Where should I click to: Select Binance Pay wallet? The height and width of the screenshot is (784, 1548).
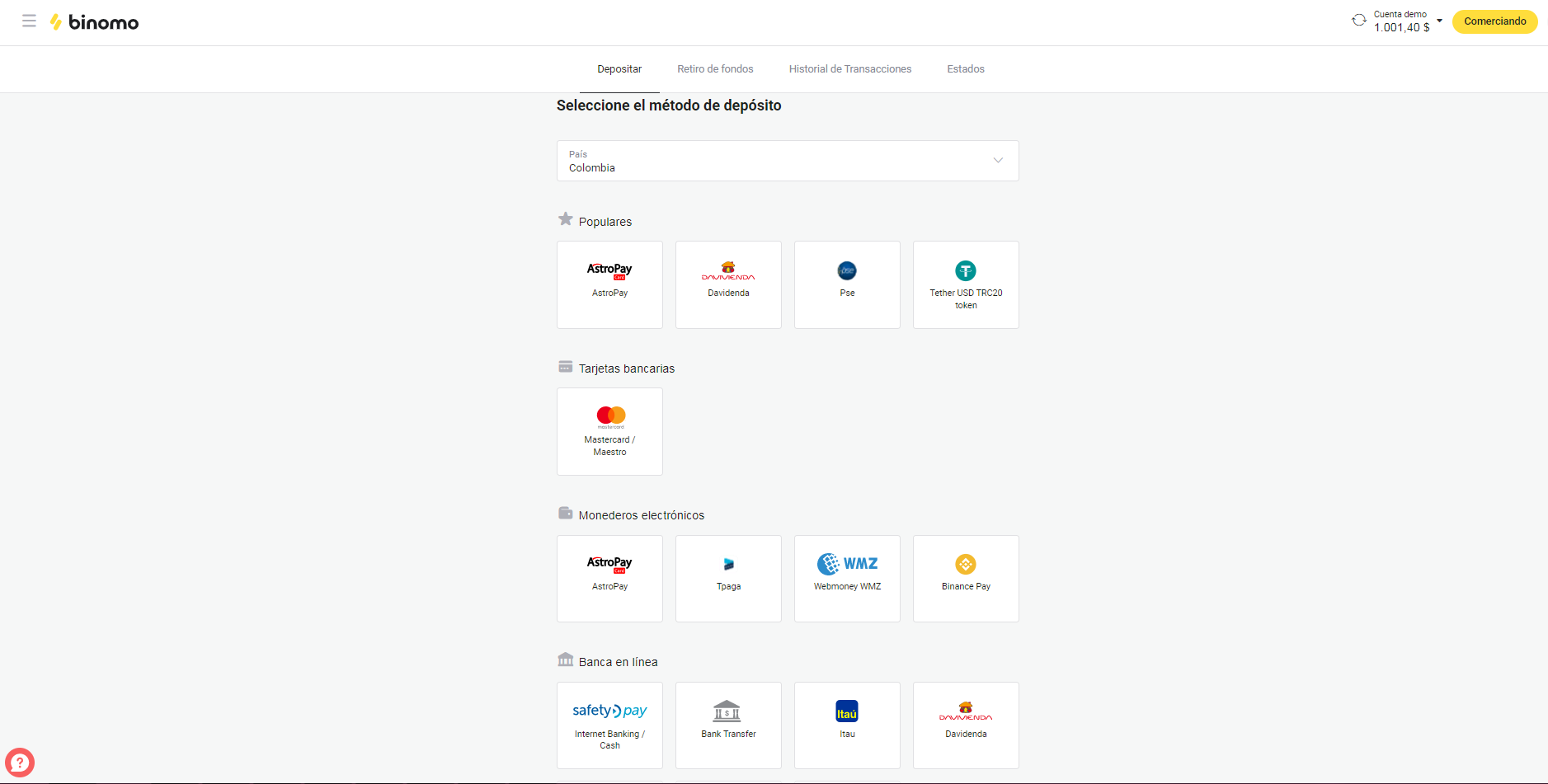click(966, 579)
